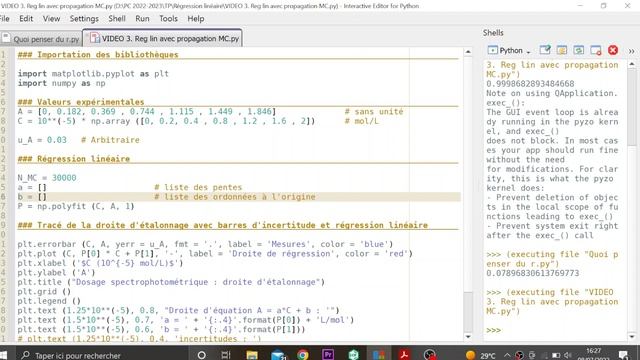The height and width of the screenshot is (360, 640).
Task: Click the '### Régression linéaire' heading line
Action: click(x=73, y=159)
